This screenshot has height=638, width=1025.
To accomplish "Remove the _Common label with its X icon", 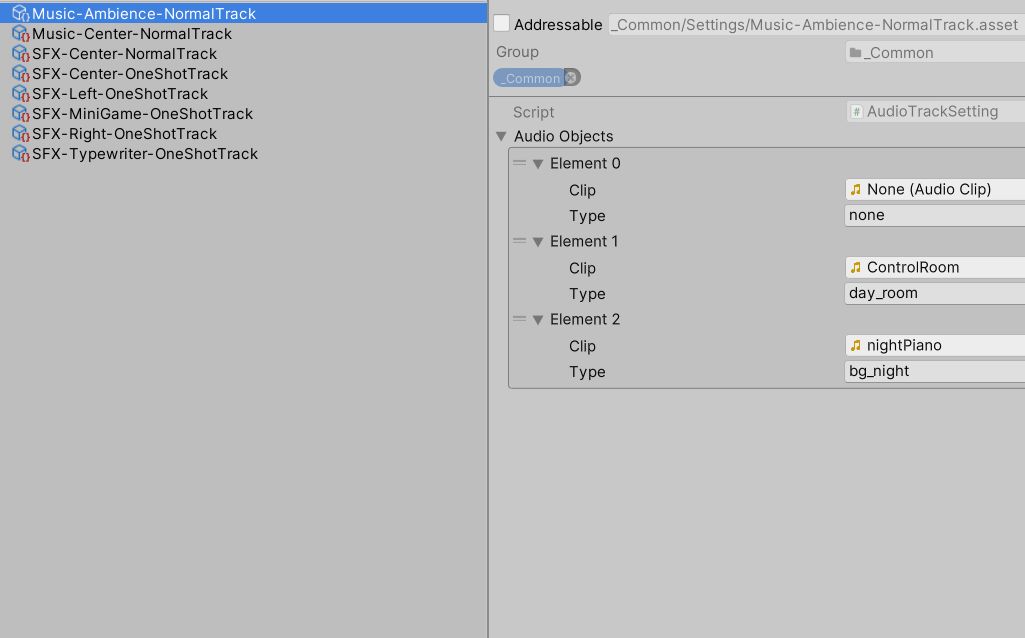I will pos(571,78).
